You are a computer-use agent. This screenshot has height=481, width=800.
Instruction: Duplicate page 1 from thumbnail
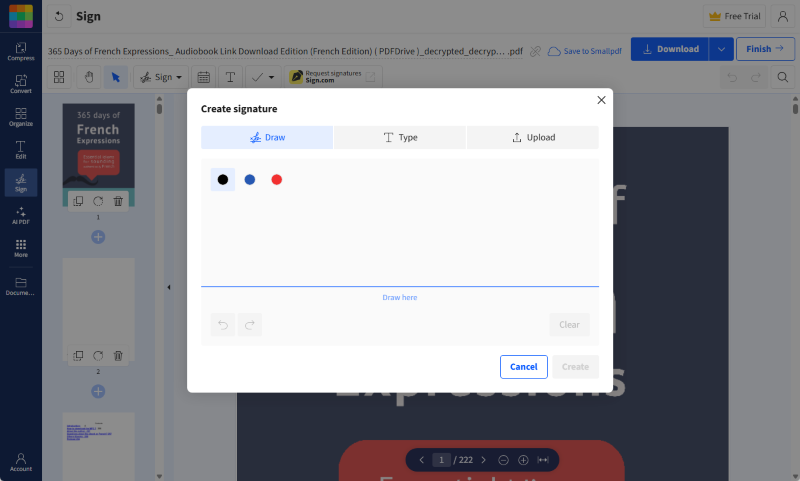pyautogui.click(x=78, y=201)
